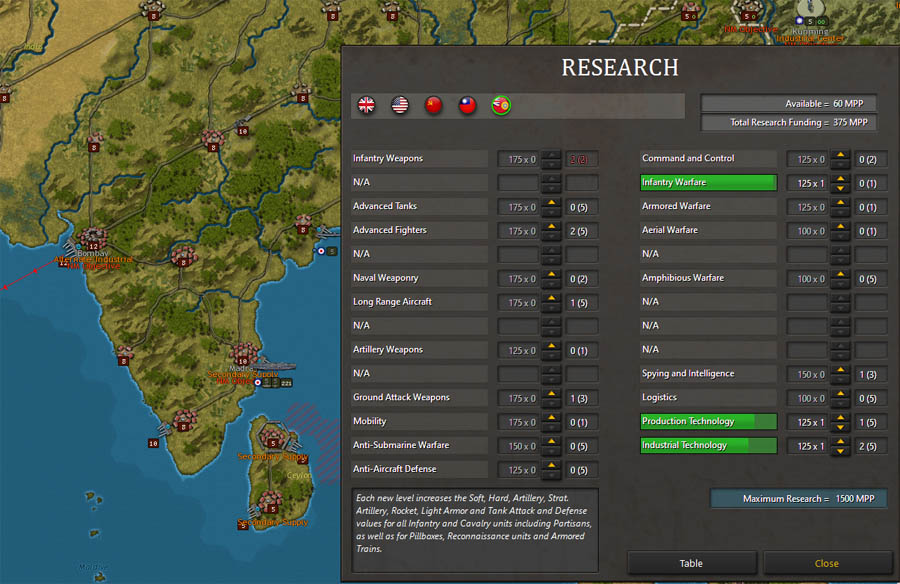Increase Anti-Submarine Warfare research up arrow

pyautogui.click(x=552, y=442)
